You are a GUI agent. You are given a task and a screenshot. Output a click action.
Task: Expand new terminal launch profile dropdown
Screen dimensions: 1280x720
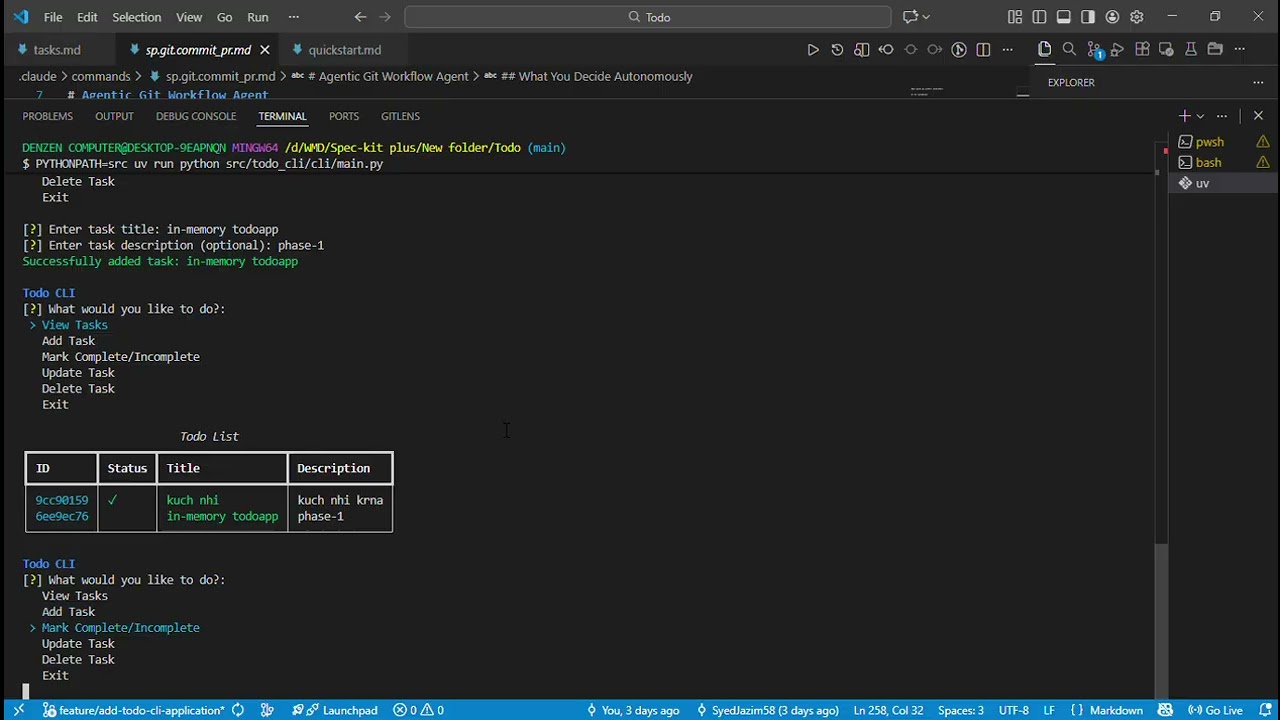[x=1200, y=116]
